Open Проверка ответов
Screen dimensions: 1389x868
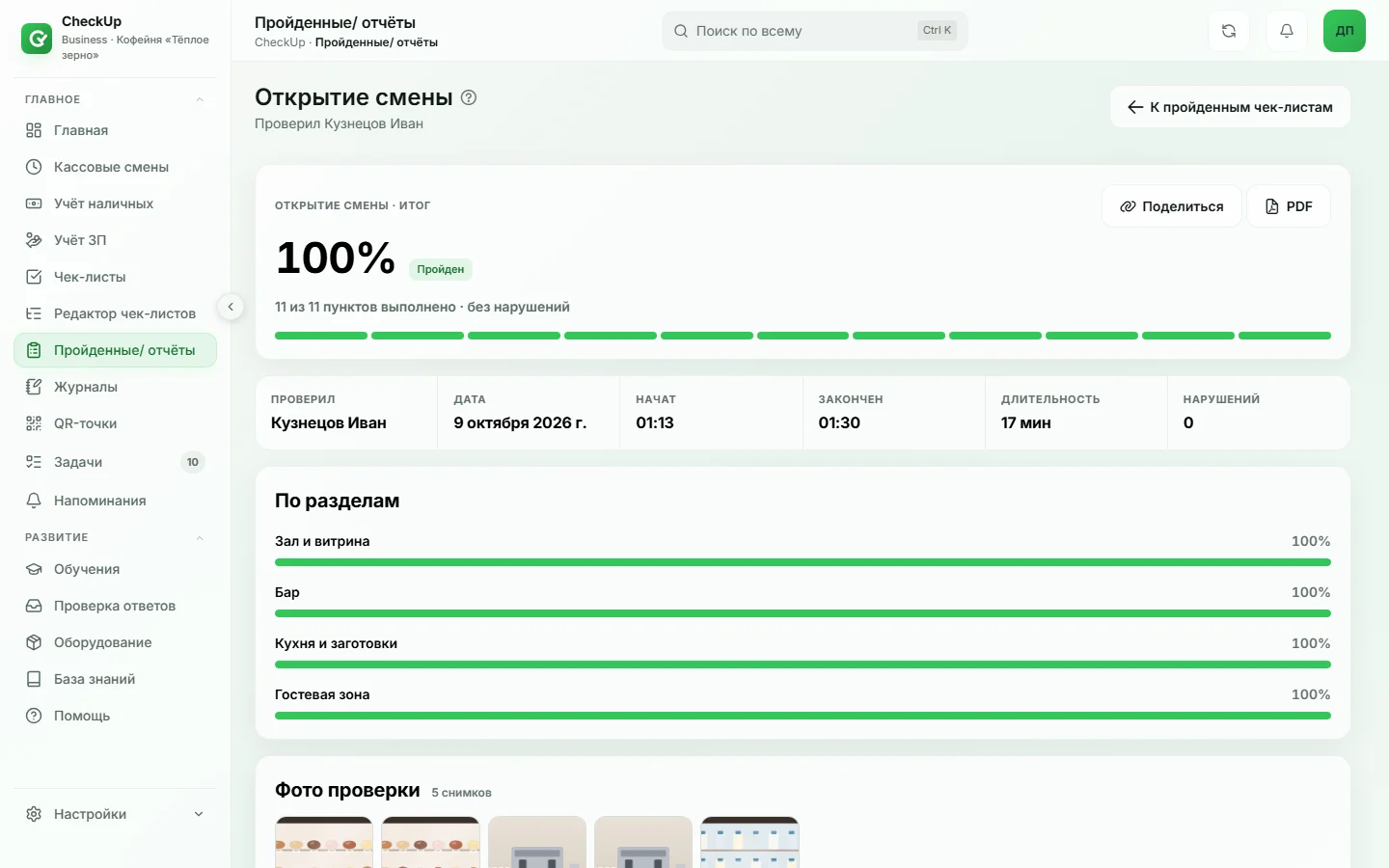(x=115, y=606)
